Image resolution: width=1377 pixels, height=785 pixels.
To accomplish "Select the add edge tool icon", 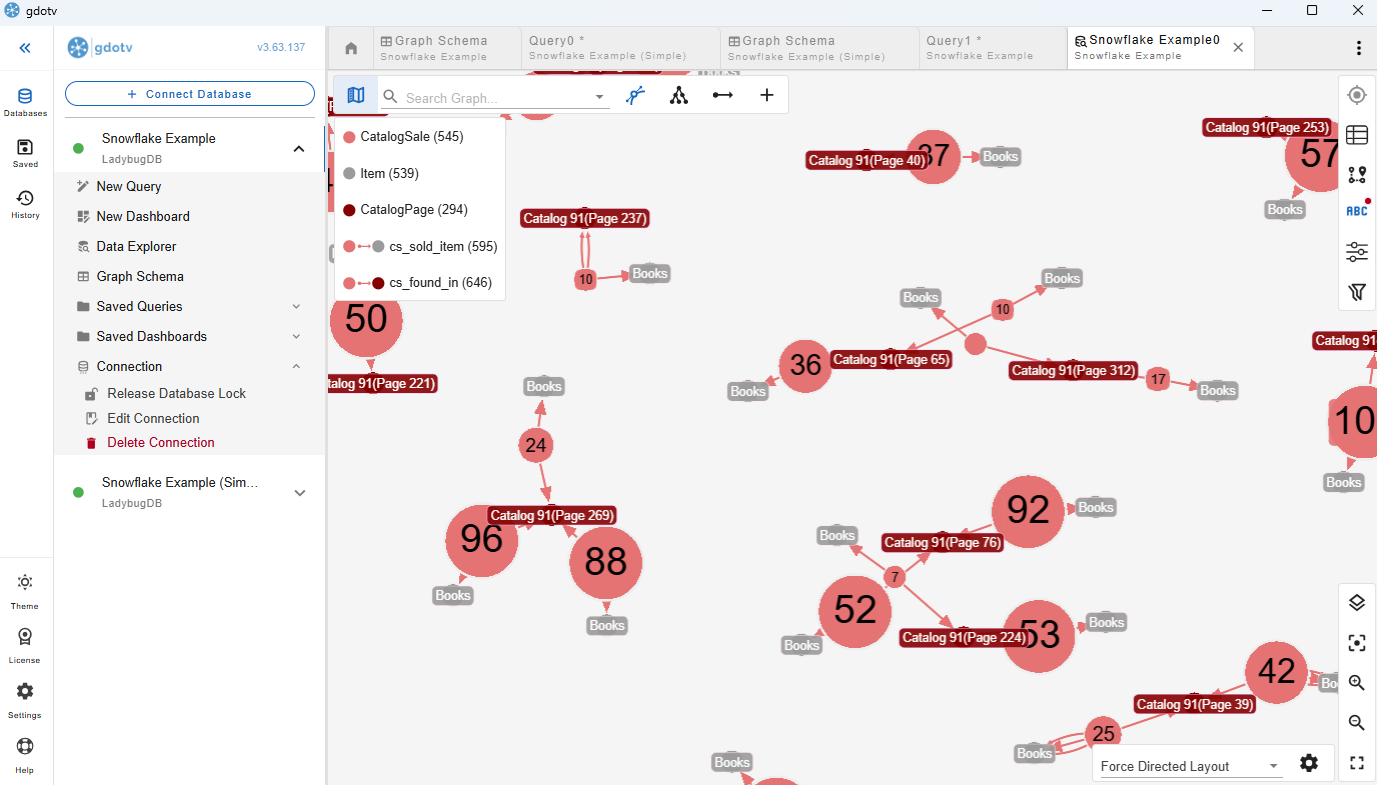I will click(722, 95).
